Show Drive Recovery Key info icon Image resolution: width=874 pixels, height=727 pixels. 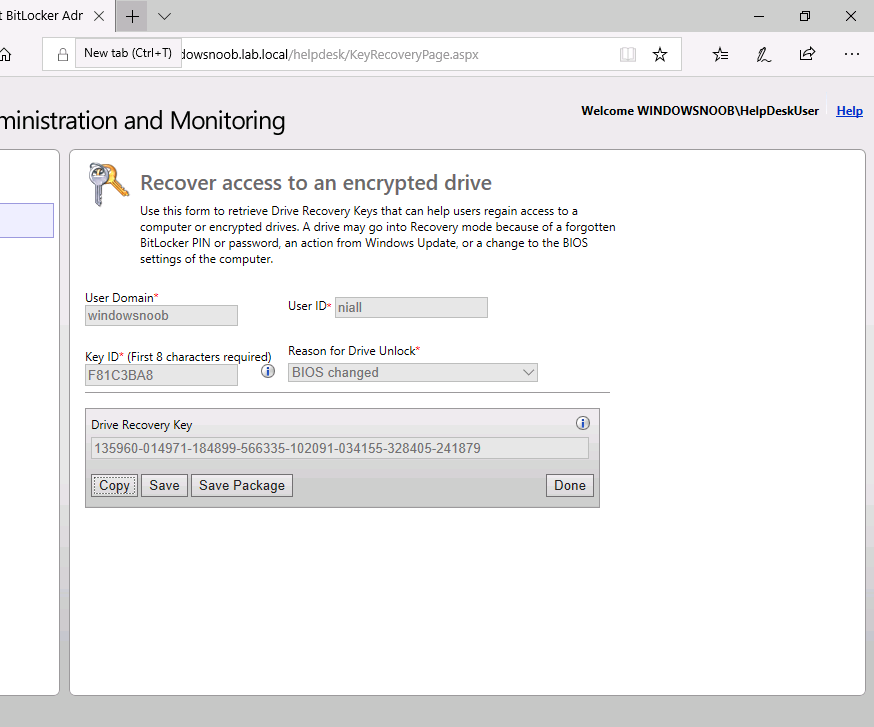(x=582, y=423)
